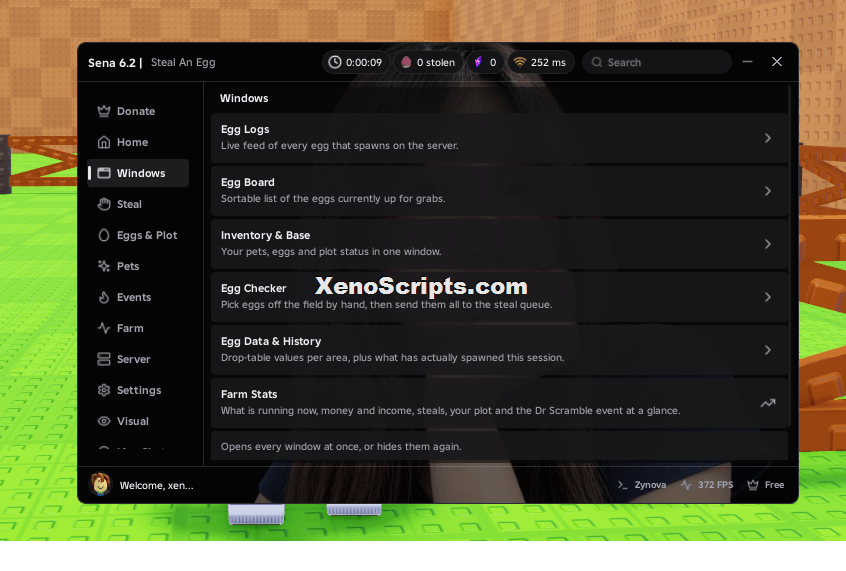Click the Donate crown icon
Screen dimensions: 846x571
(x=104, y=111)
